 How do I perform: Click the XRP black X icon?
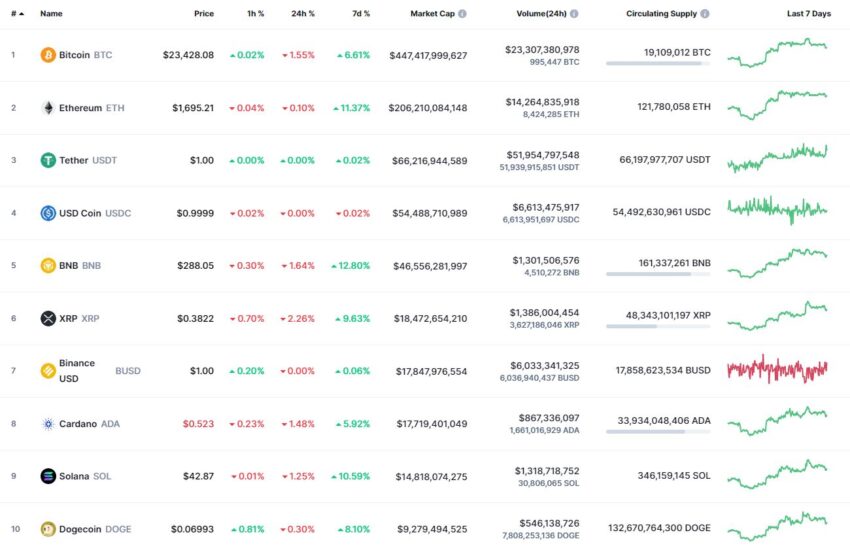click(48, 318)
